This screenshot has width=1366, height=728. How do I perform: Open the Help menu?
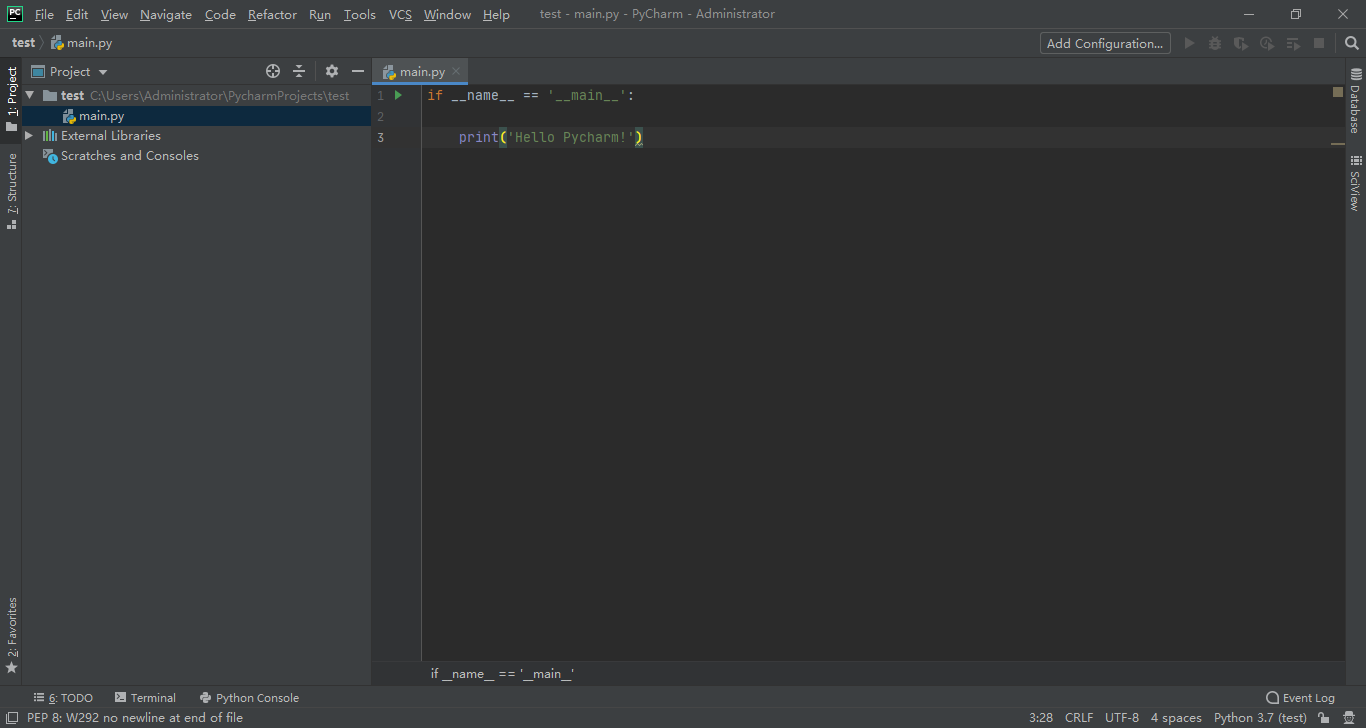pos(496,14)
